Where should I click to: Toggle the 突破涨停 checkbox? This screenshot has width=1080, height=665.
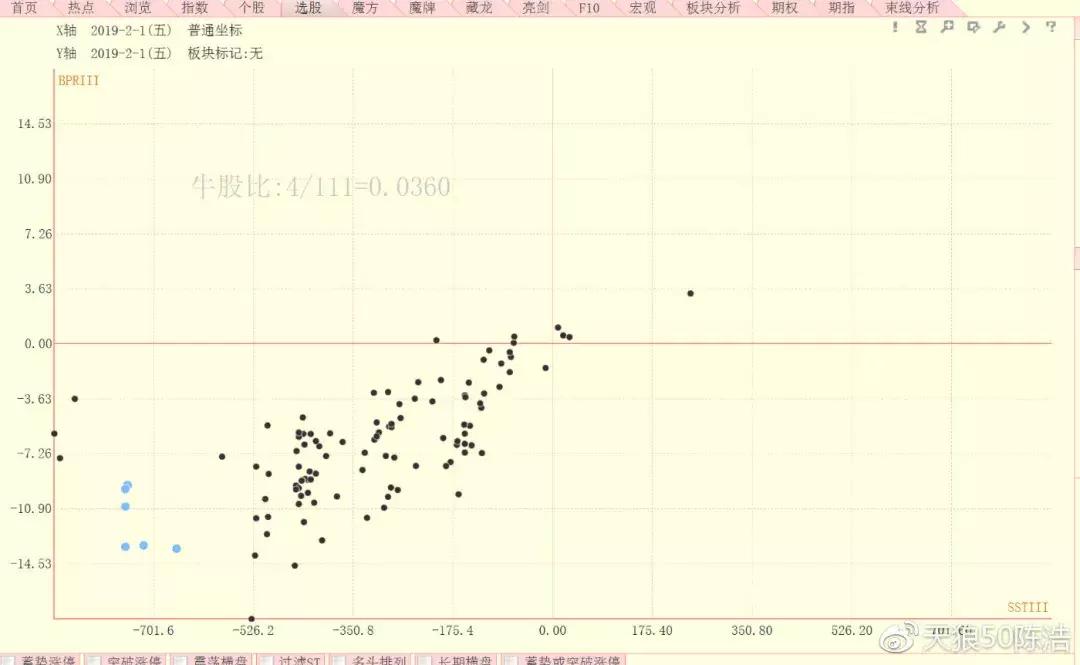(x=96, y=661)
